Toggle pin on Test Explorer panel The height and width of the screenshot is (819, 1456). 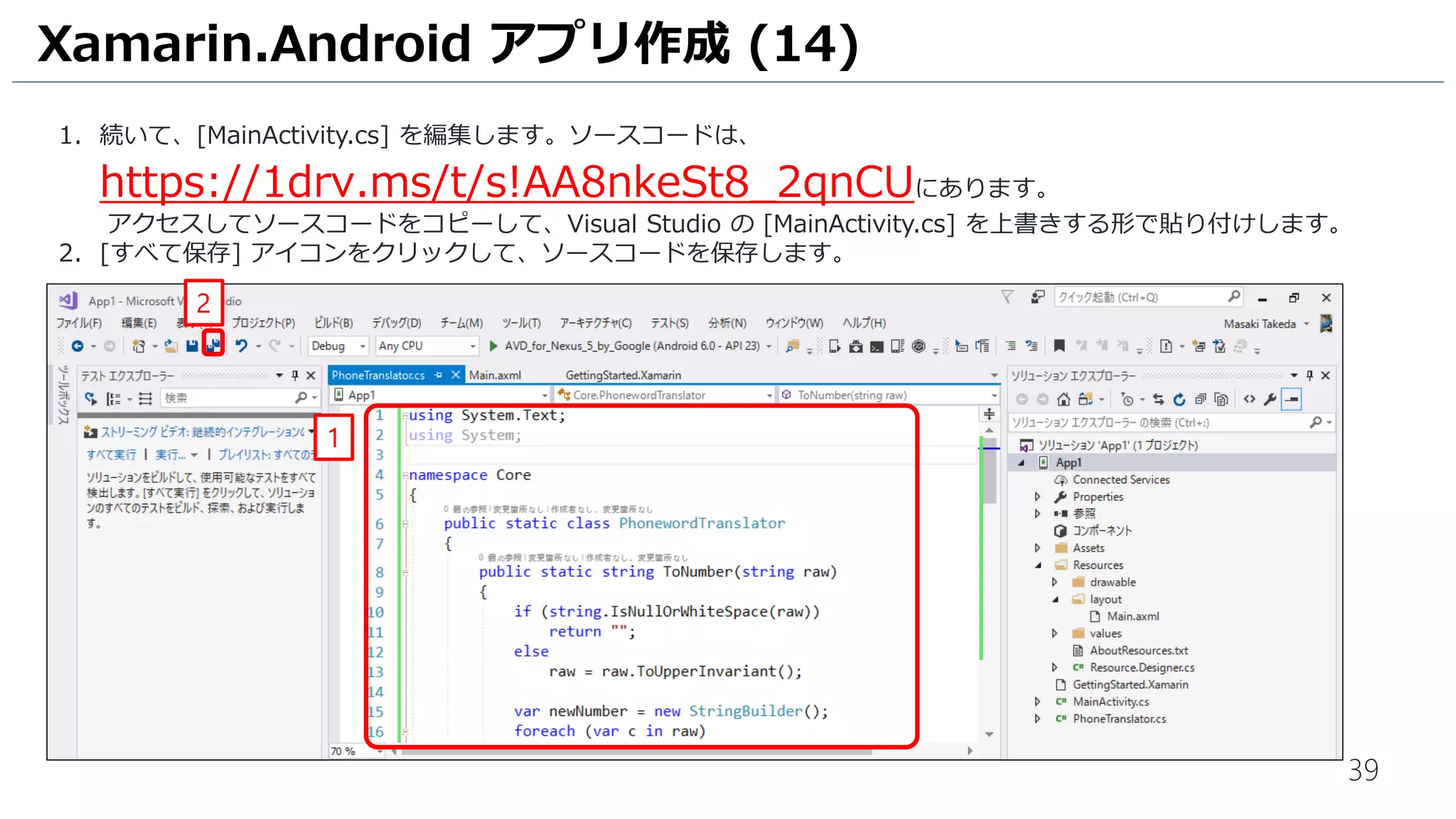(295, 375)
